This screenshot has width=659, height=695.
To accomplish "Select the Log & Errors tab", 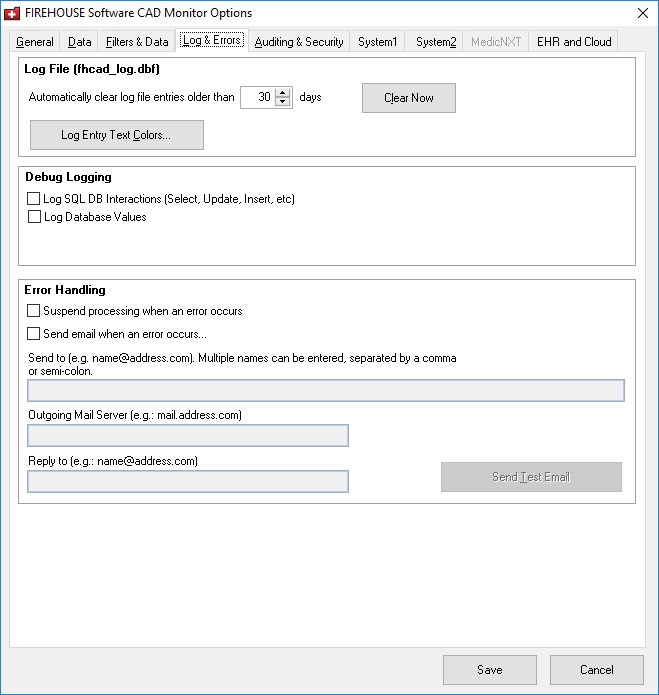I will coord(212,40).
